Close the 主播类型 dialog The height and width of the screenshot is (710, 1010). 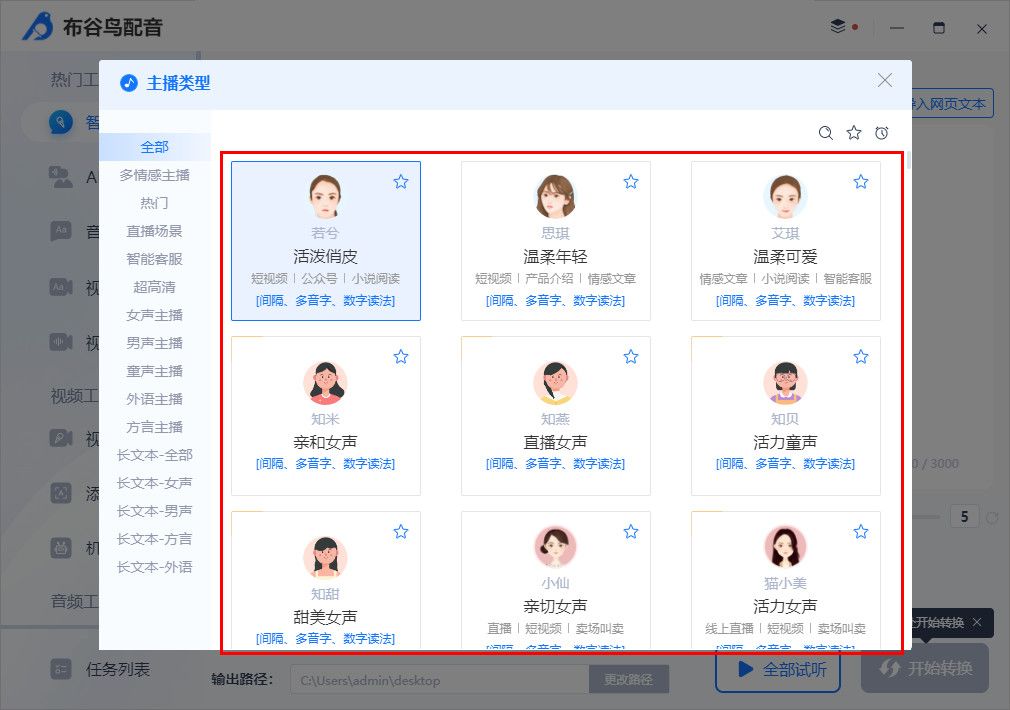click(x=884, y=80)
